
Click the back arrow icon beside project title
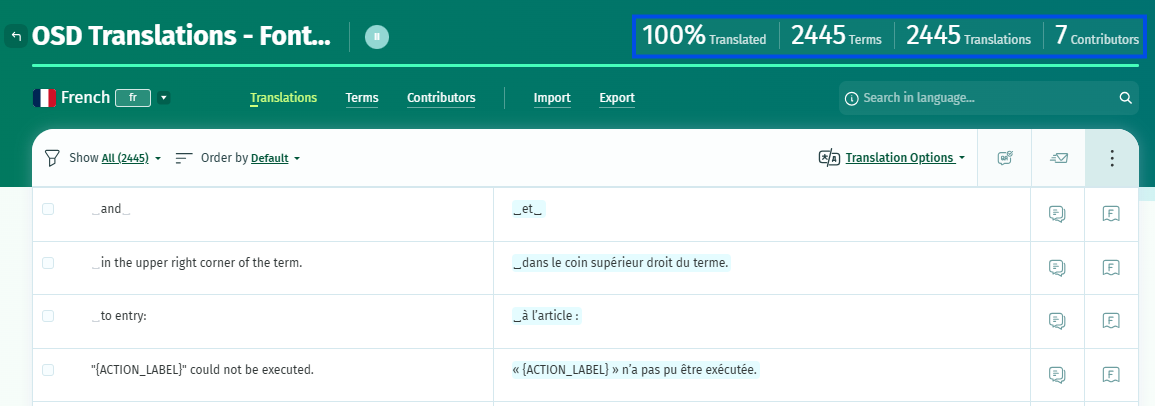click(x=16, y=36)
